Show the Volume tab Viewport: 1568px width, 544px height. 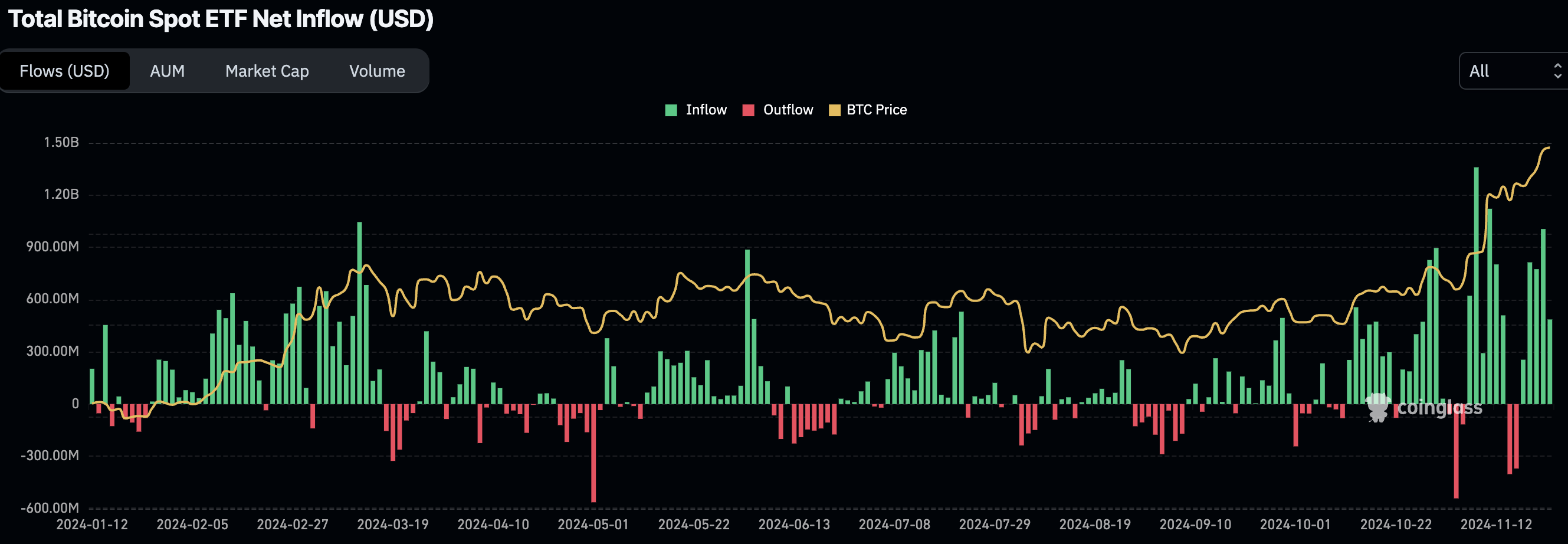pyautogui.click(x=378, y=71)
